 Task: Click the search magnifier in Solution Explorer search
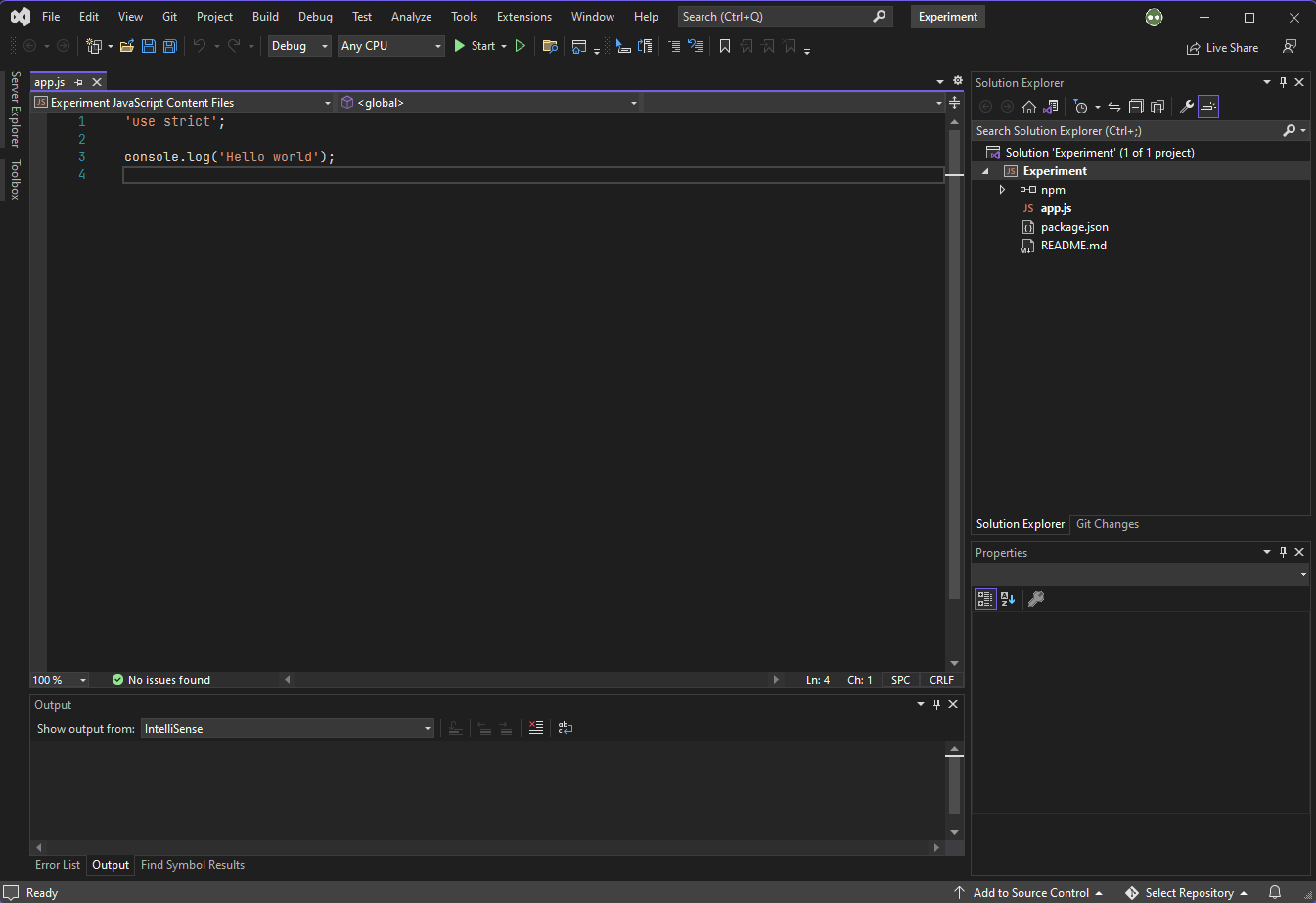pyautogui.click(x=1290, y=131)
